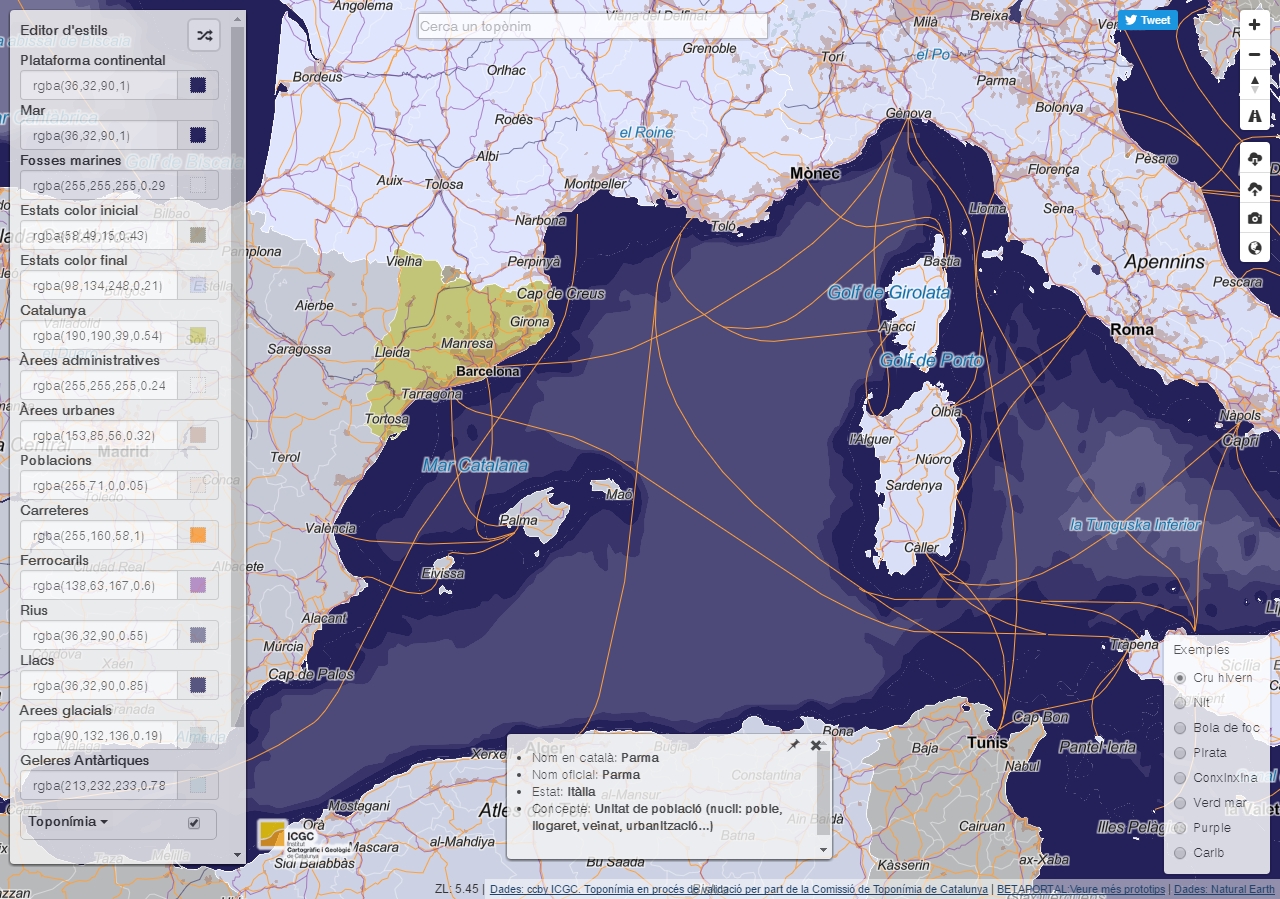Select the Nit example style
1280x899 pixels.
tap(1180, 703)
